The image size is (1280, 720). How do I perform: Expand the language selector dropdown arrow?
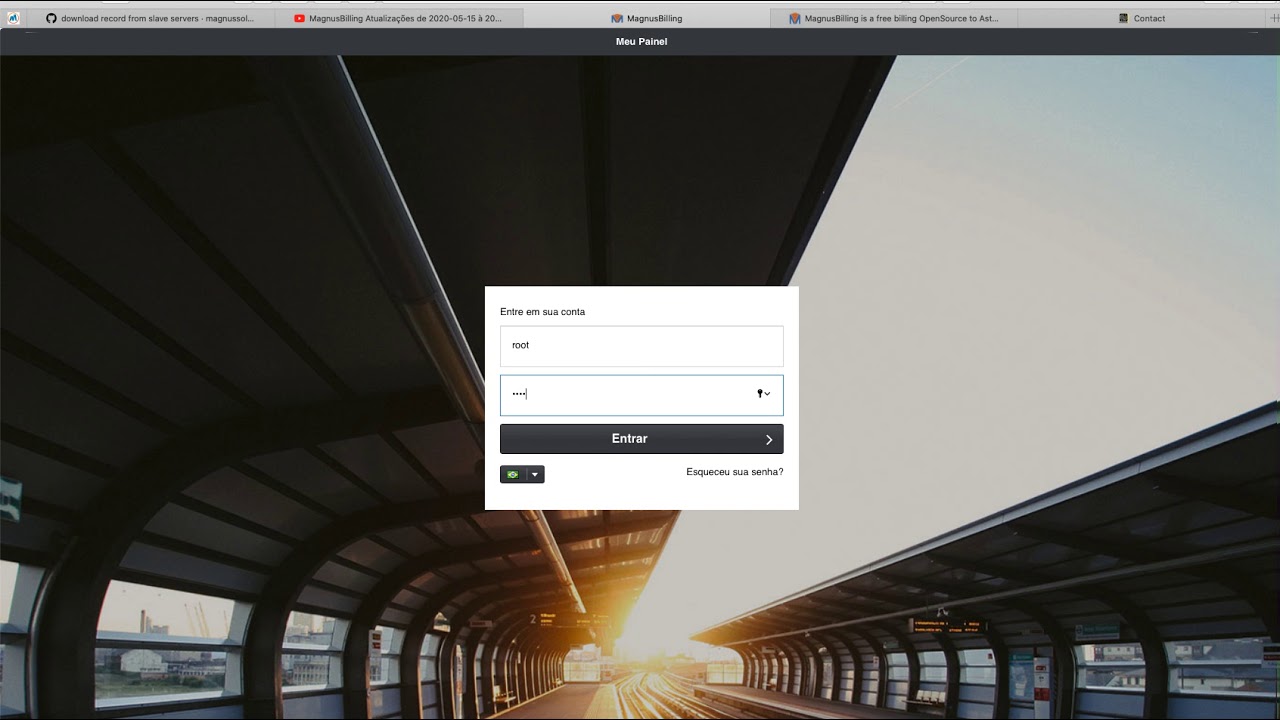535,474
